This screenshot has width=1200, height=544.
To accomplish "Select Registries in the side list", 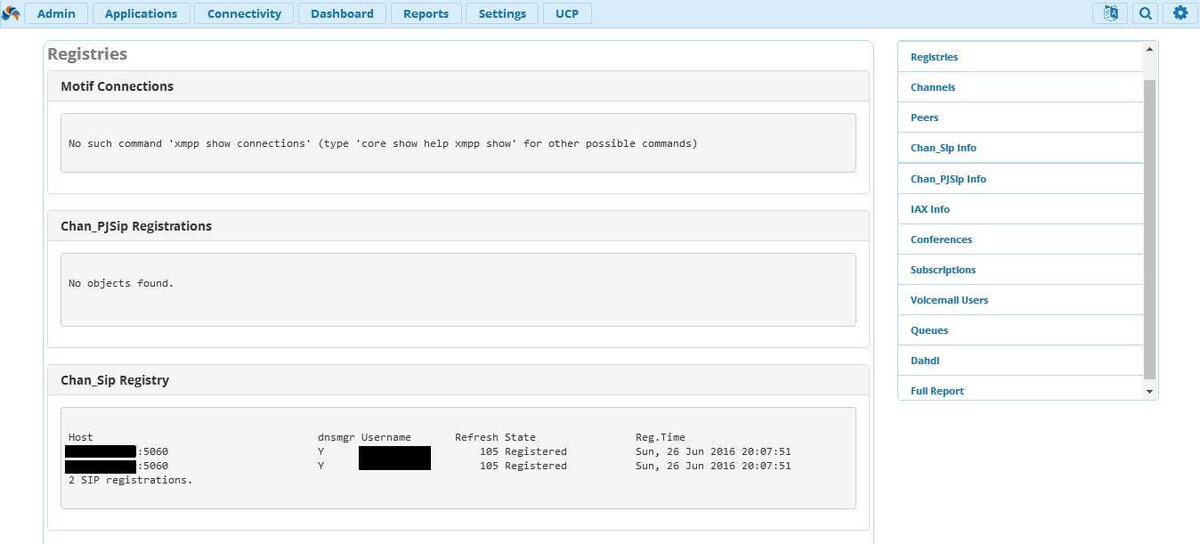I will pyautogui.click(x=1020, y=57).
